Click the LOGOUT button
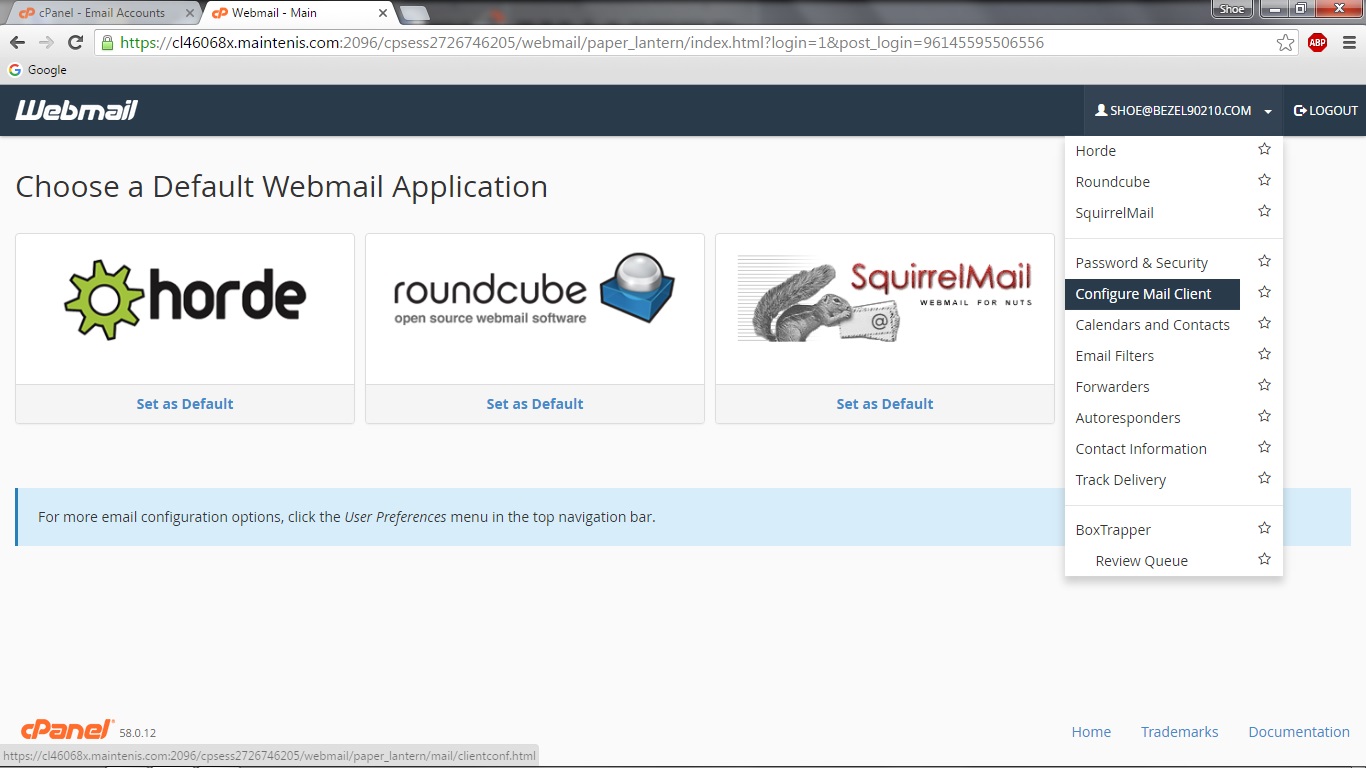The width and height of the screenshot is (1366, 768). tap(1325, 111)
